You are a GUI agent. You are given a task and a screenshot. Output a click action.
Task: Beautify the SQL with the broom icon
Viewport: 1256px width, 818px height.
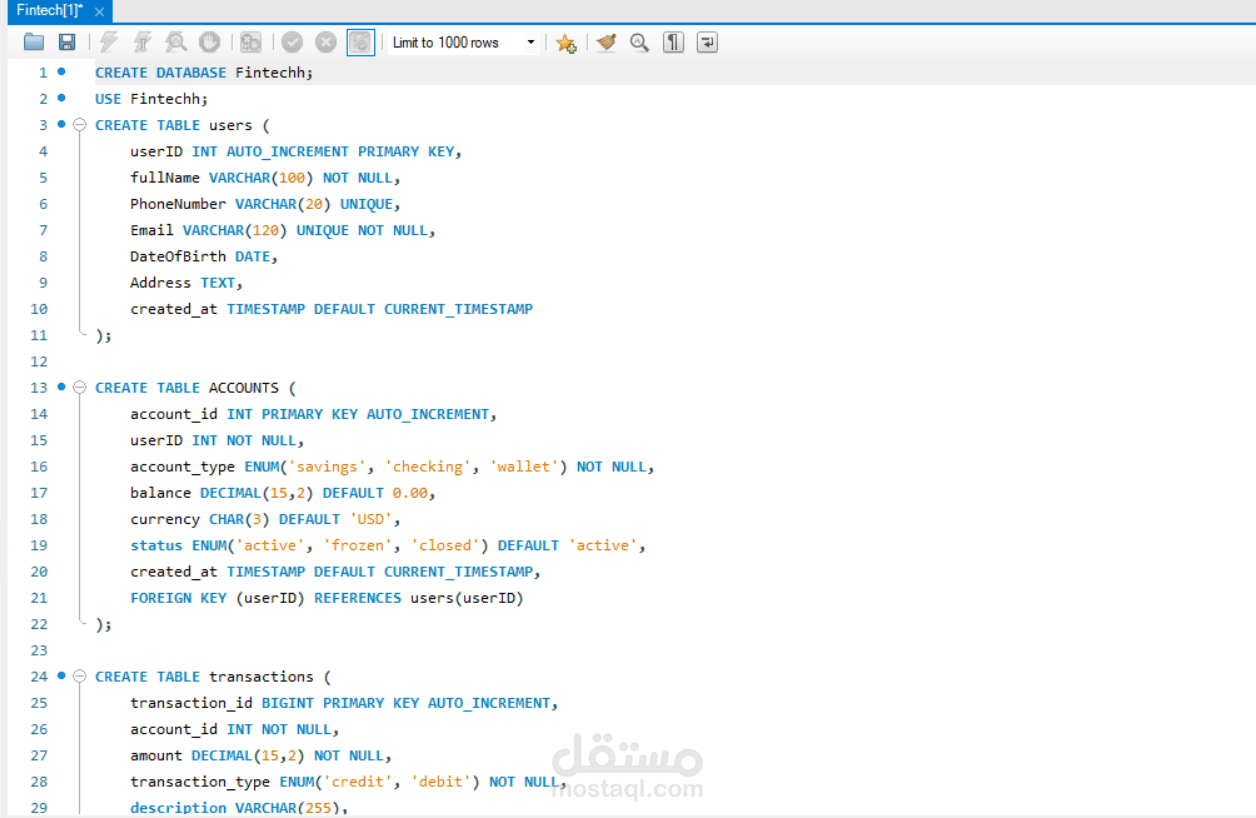[x=606, y=42]
